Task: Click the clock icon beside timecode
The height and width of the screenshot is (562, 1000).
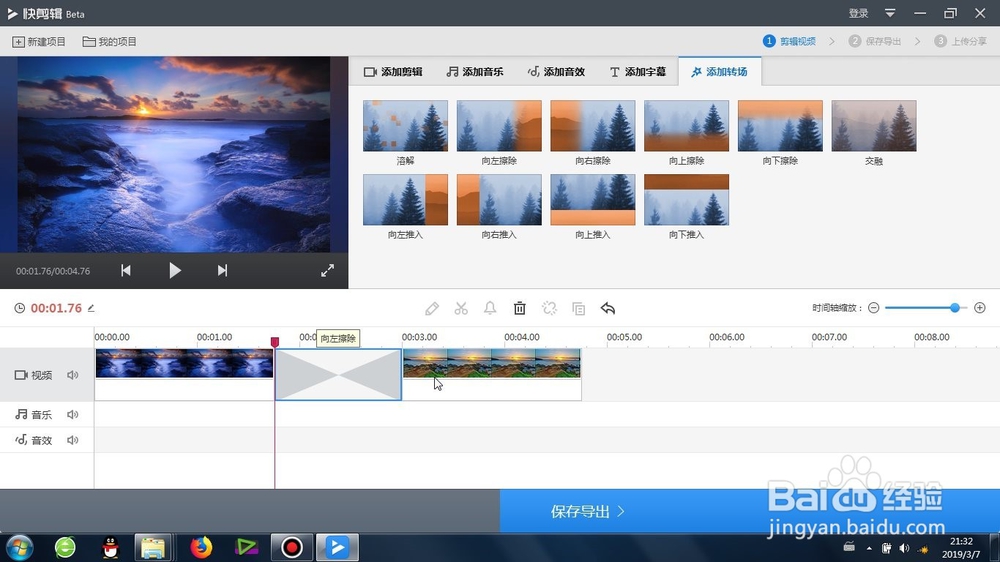Action: point(20,308)
